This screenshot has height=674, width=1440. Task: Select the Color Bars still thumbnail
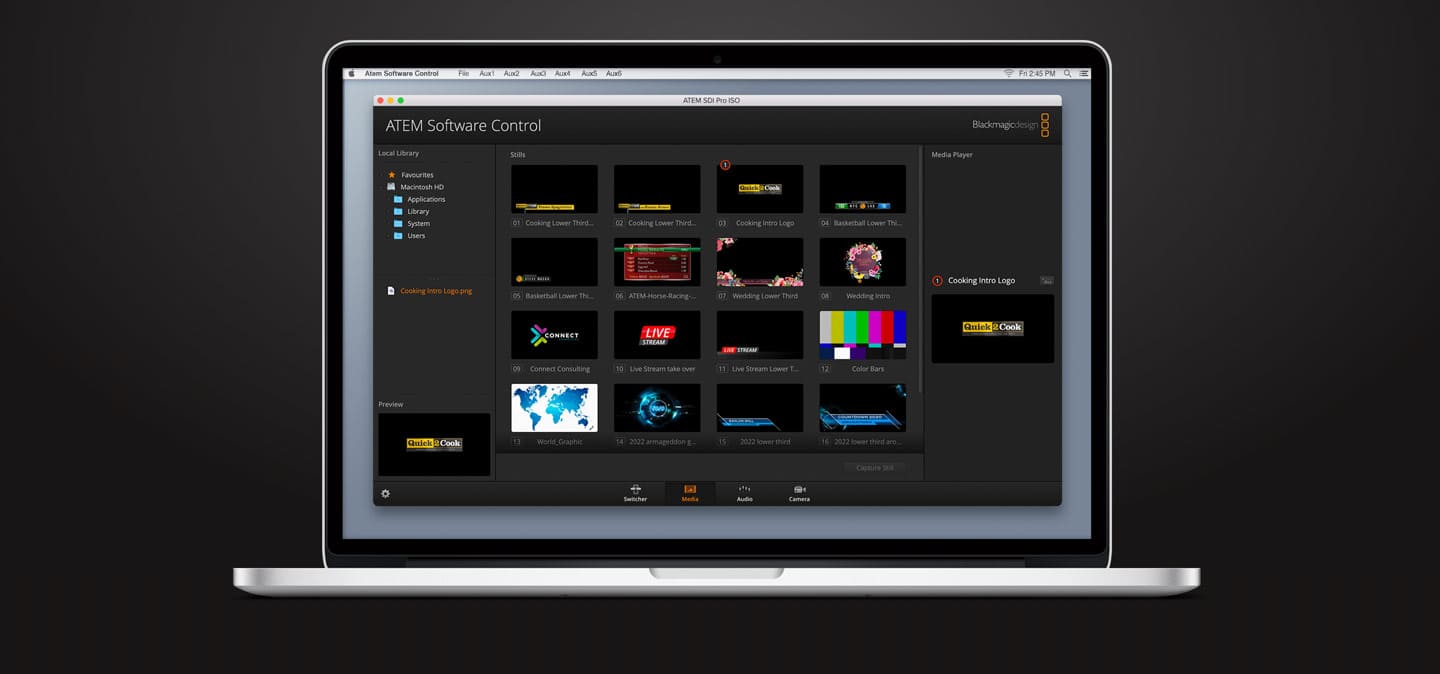tap(863, 335)
